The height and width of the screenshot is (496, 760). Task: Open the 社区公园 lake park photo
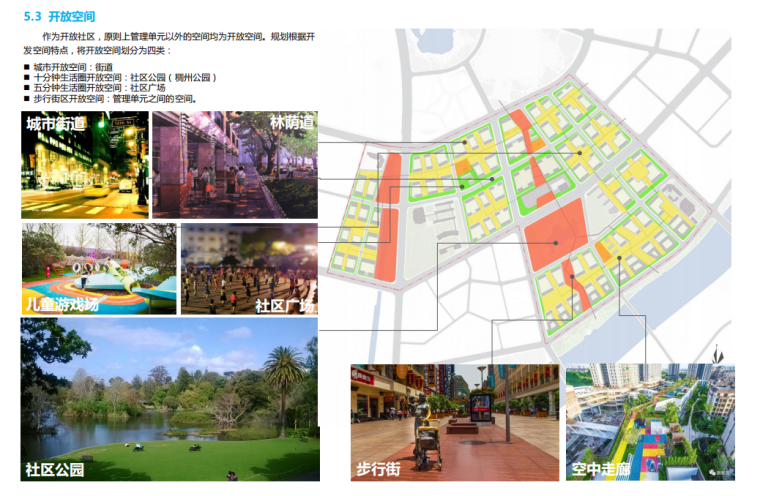point(168,402)
